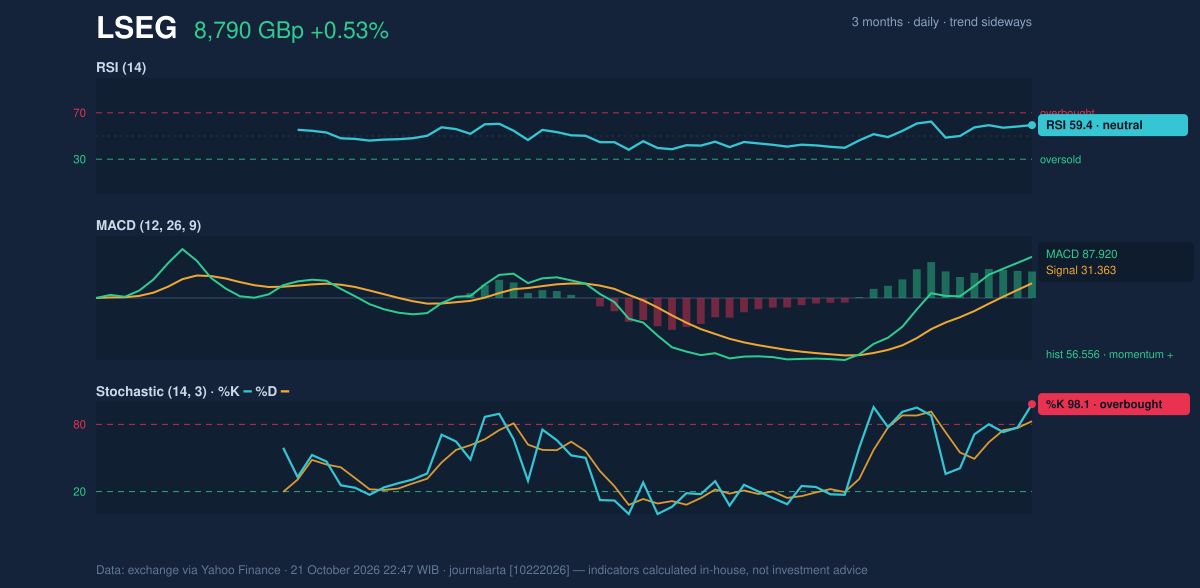Click the RSI line endpoint dot

[1032, 125]
